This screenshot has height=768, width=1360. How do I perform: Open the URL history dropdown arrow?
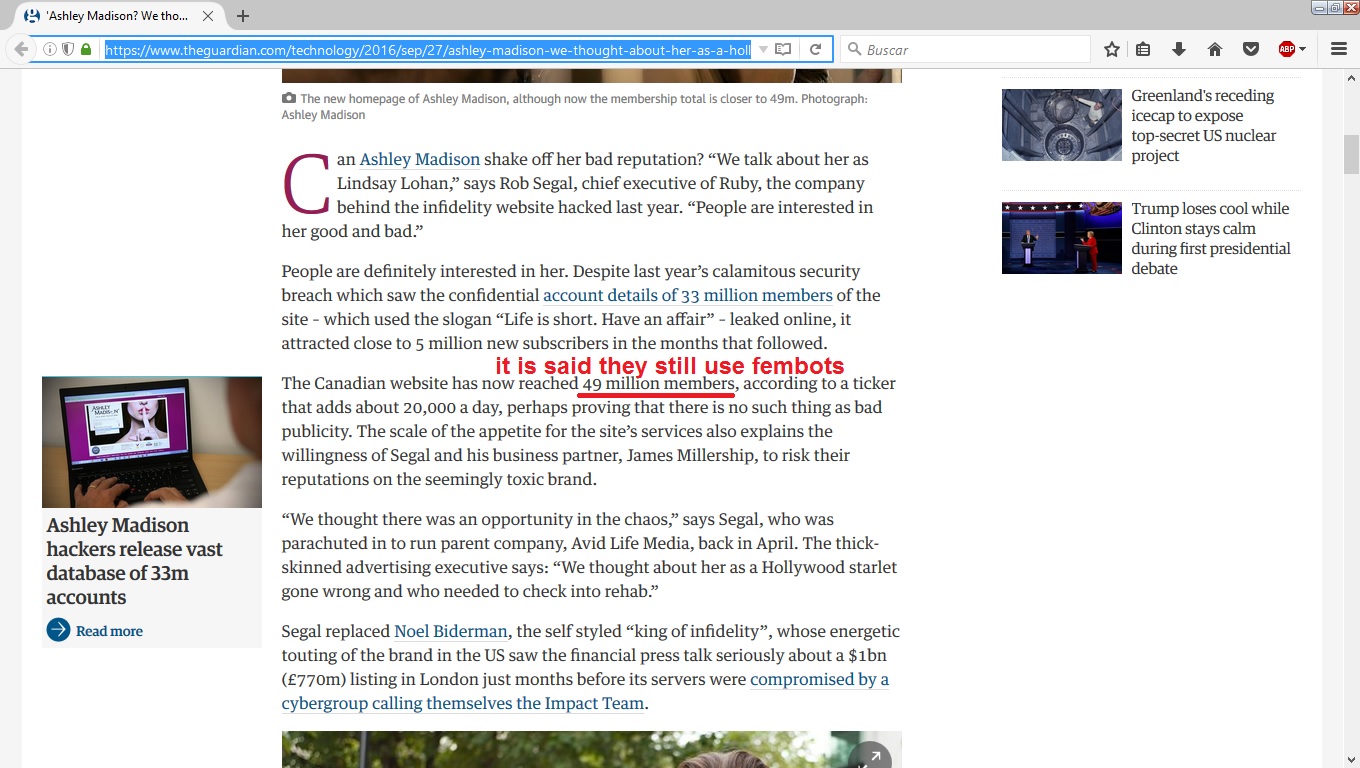[763, 50]
